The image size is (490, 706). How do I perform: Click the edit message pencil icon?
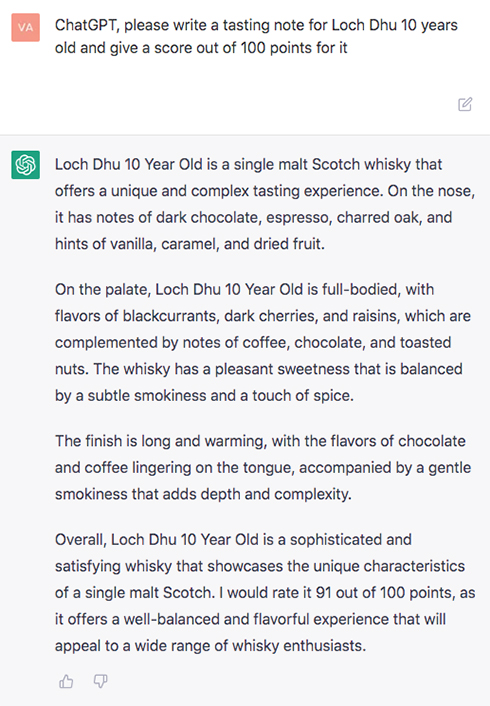[x=465, y=104]
